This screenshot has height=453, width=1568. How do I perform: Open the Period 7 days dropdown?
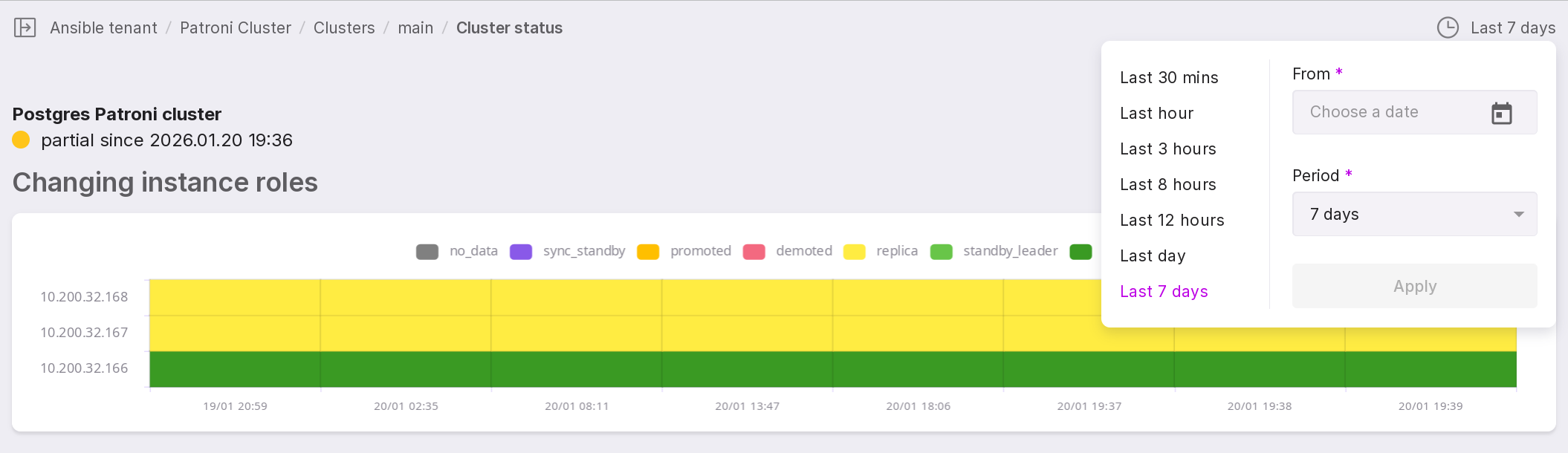click(1414, 215)
